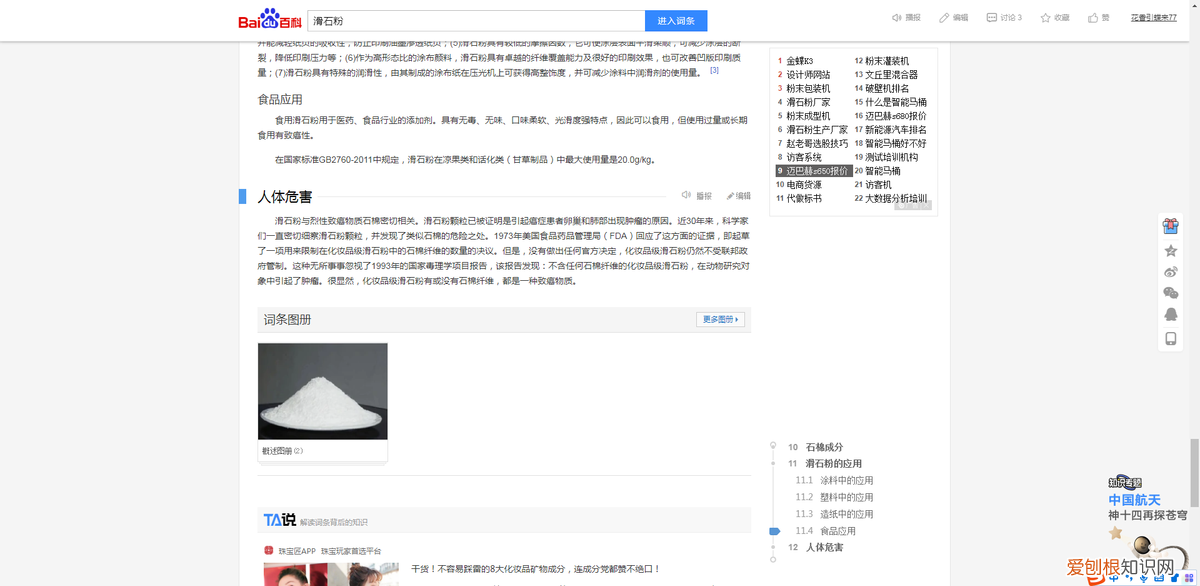This screenshot has height=586, width=1200.
Task: Open the 讨论 discussion icon
Action: [992, 18]
